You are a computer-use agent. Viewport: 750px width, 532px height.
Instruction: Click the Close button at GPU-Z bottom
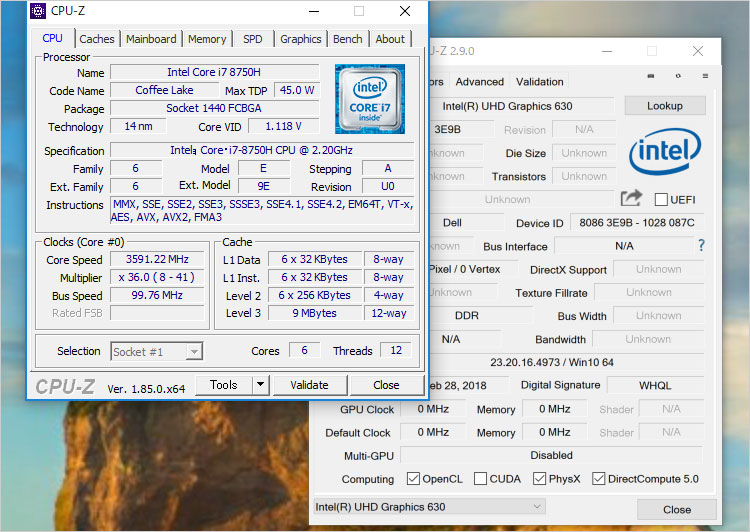[x=677, y=510]
